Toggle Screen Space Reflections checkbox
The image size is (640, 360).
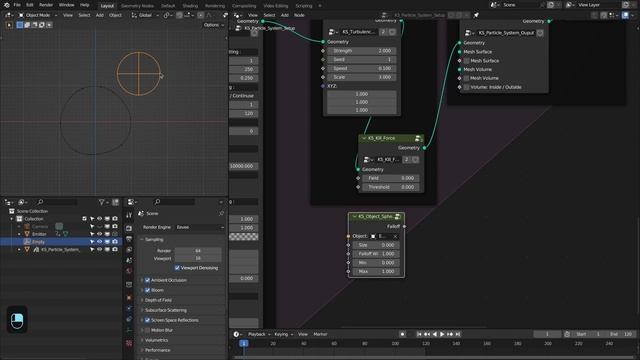(x=148, y=320)
